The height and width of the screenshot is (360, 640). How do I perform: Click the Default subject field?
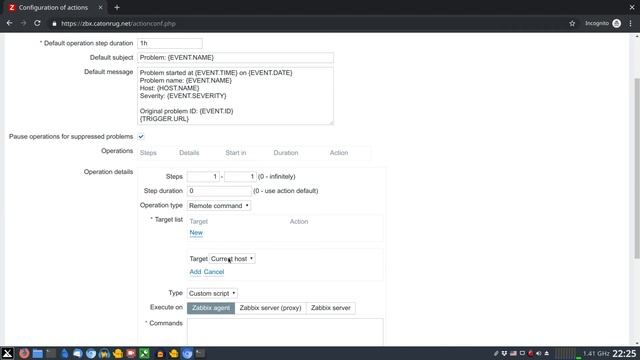235,58
